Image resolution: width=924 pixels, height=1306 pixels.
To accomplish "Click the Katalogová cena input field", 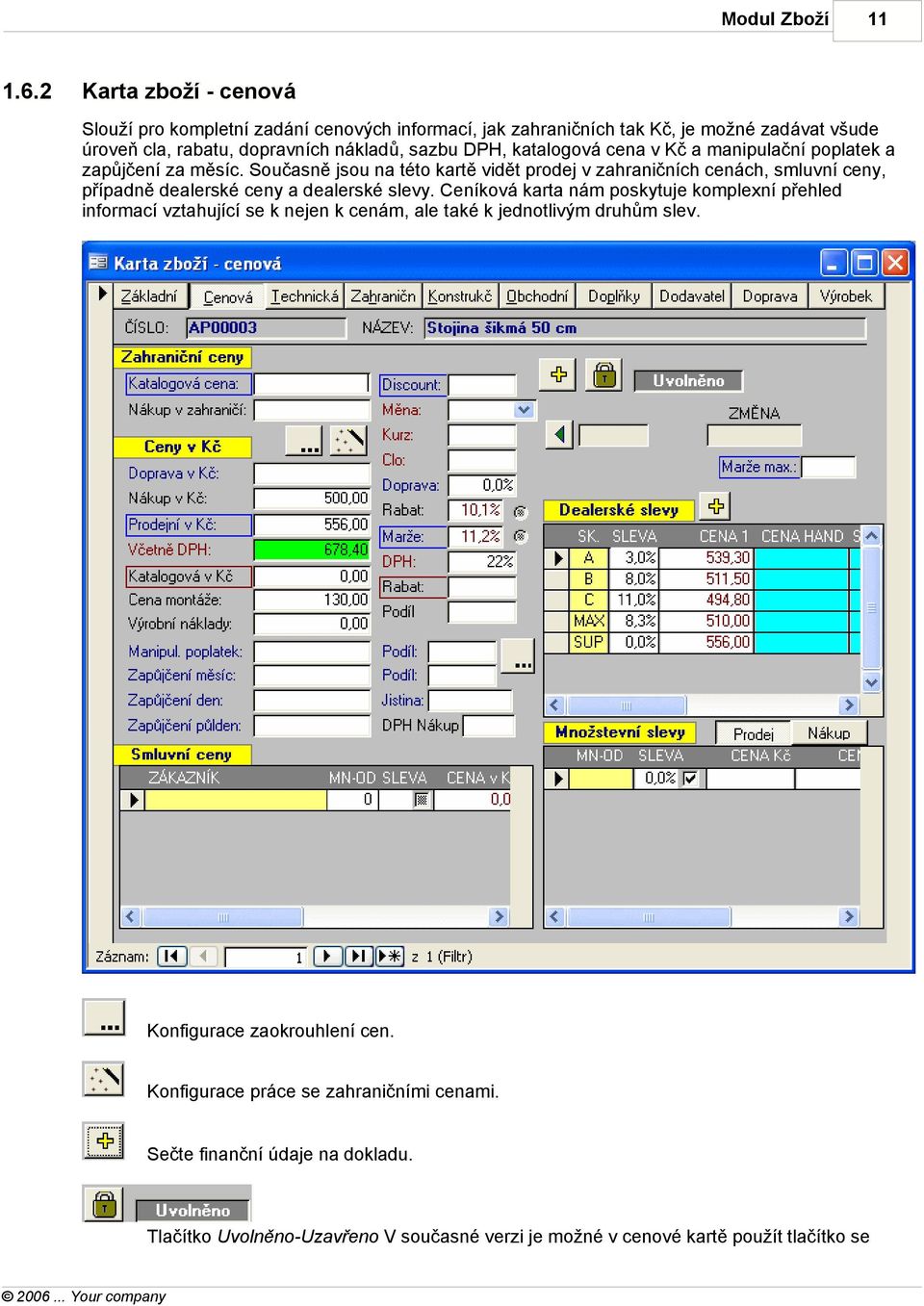I will pos(312,383).
